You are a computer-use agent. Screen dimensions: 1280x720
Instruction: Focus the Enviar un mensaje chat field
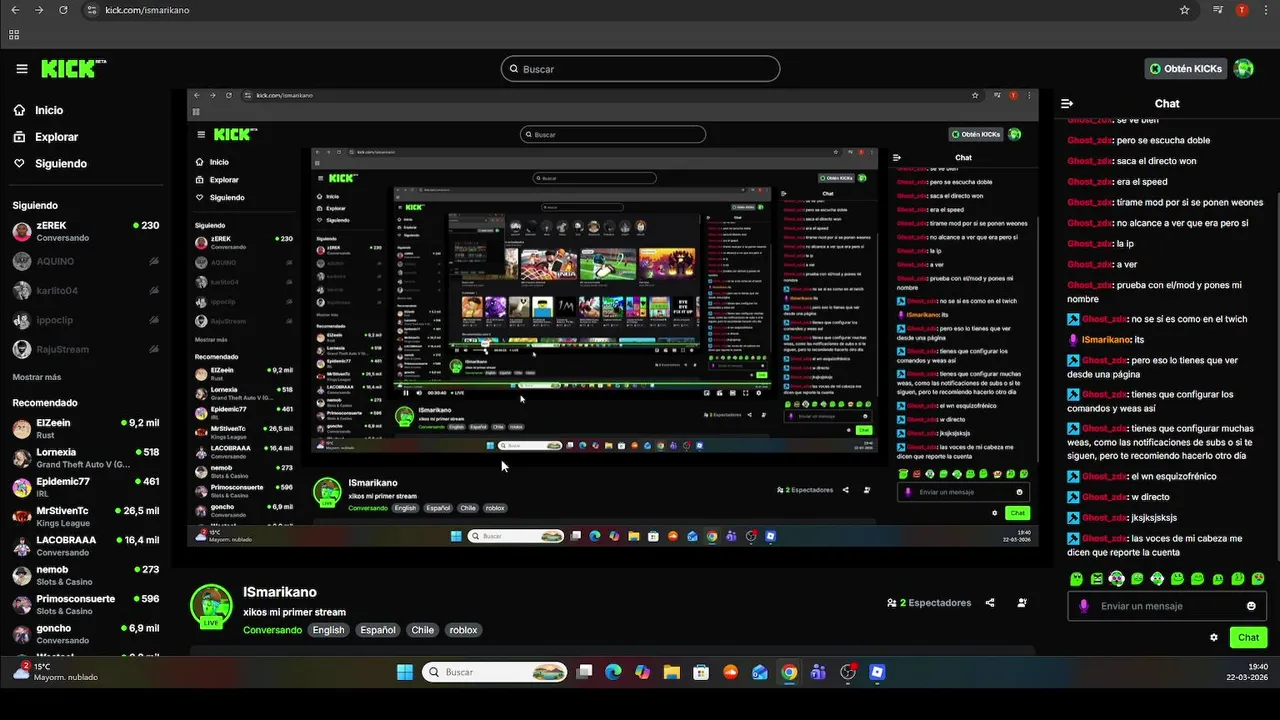pos(1167,606)
